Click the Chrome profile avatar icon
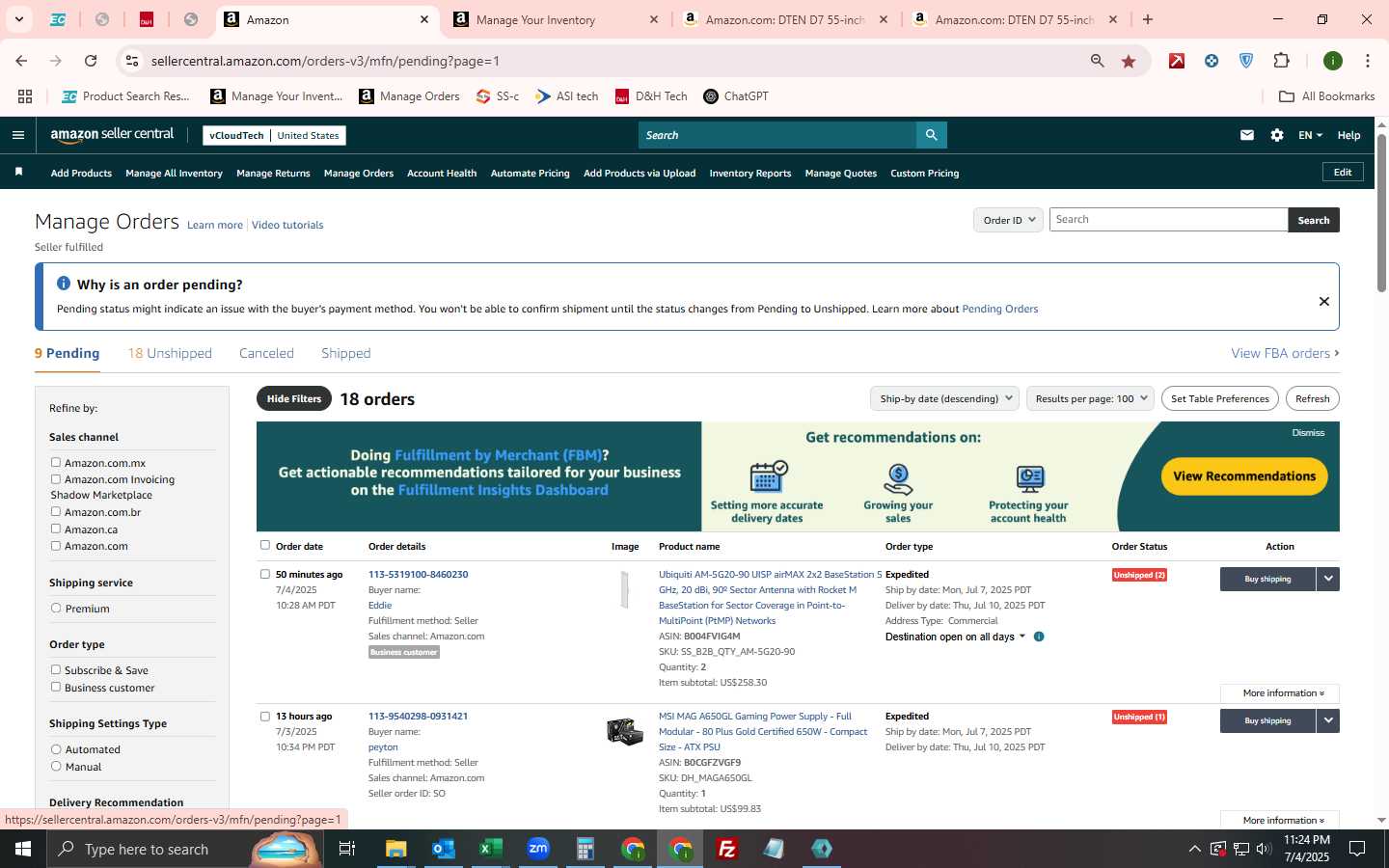The image size is (1389, 868). point(1333,61)
